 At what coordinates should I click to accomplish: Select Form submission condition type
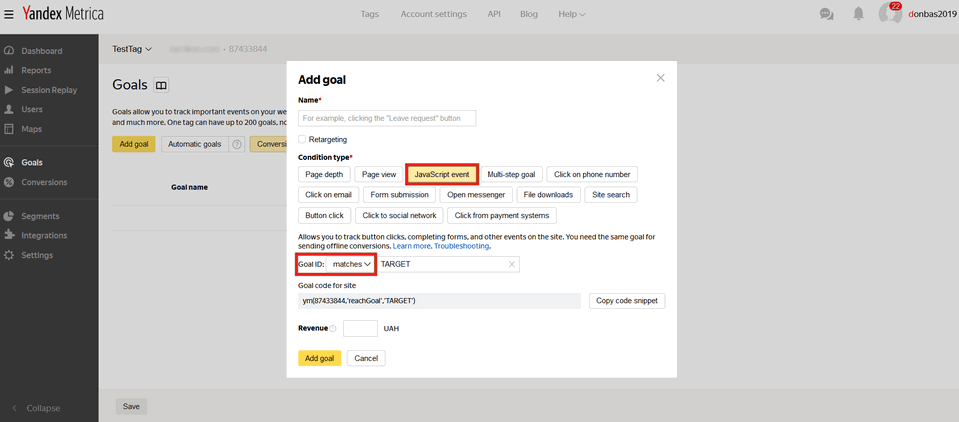point(400,195)
